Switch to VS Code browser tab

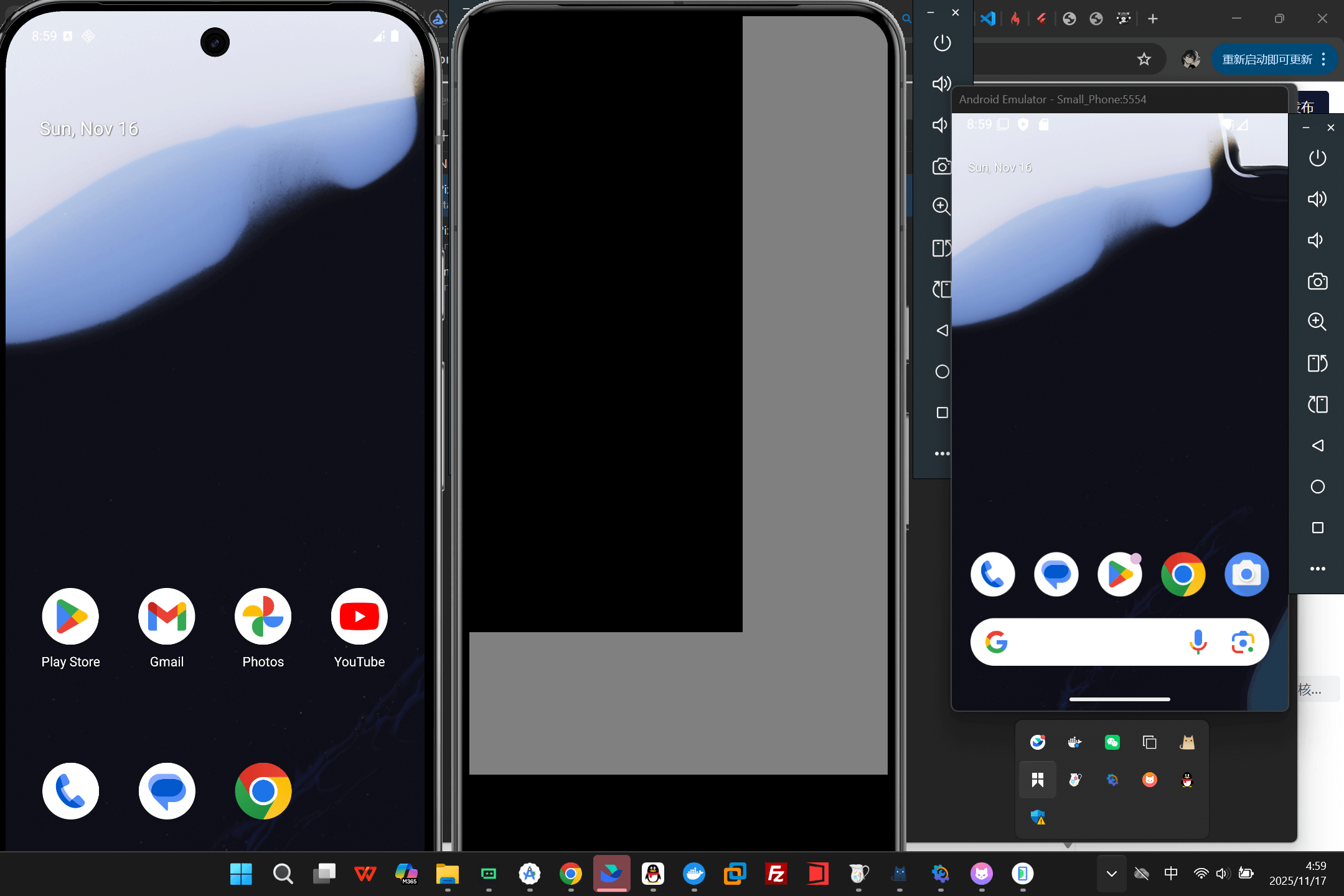coord(988,19)
